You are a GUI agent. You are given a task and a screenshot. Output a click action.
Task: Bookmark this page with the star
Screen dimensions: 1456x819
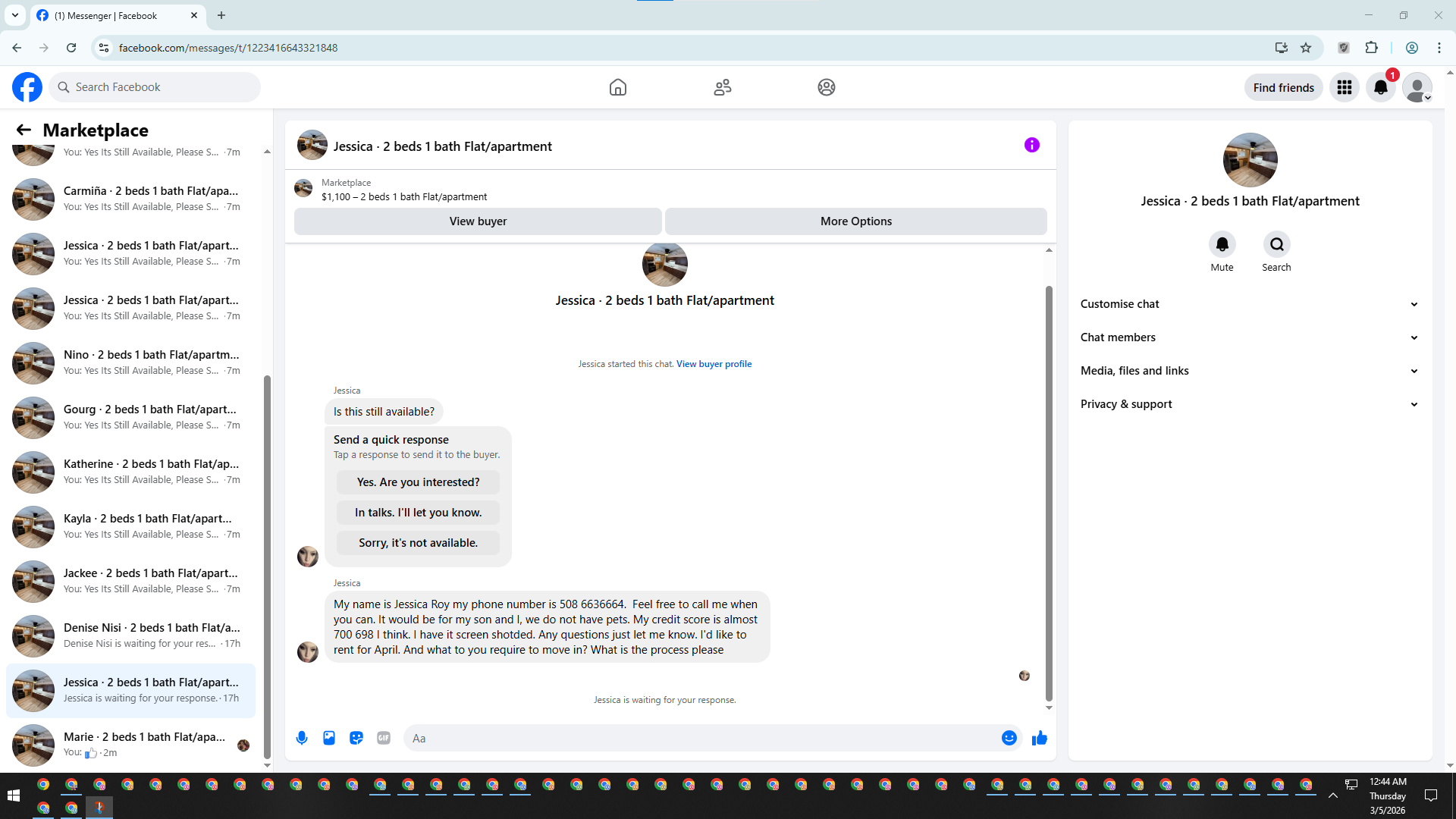click(1306, 48)
